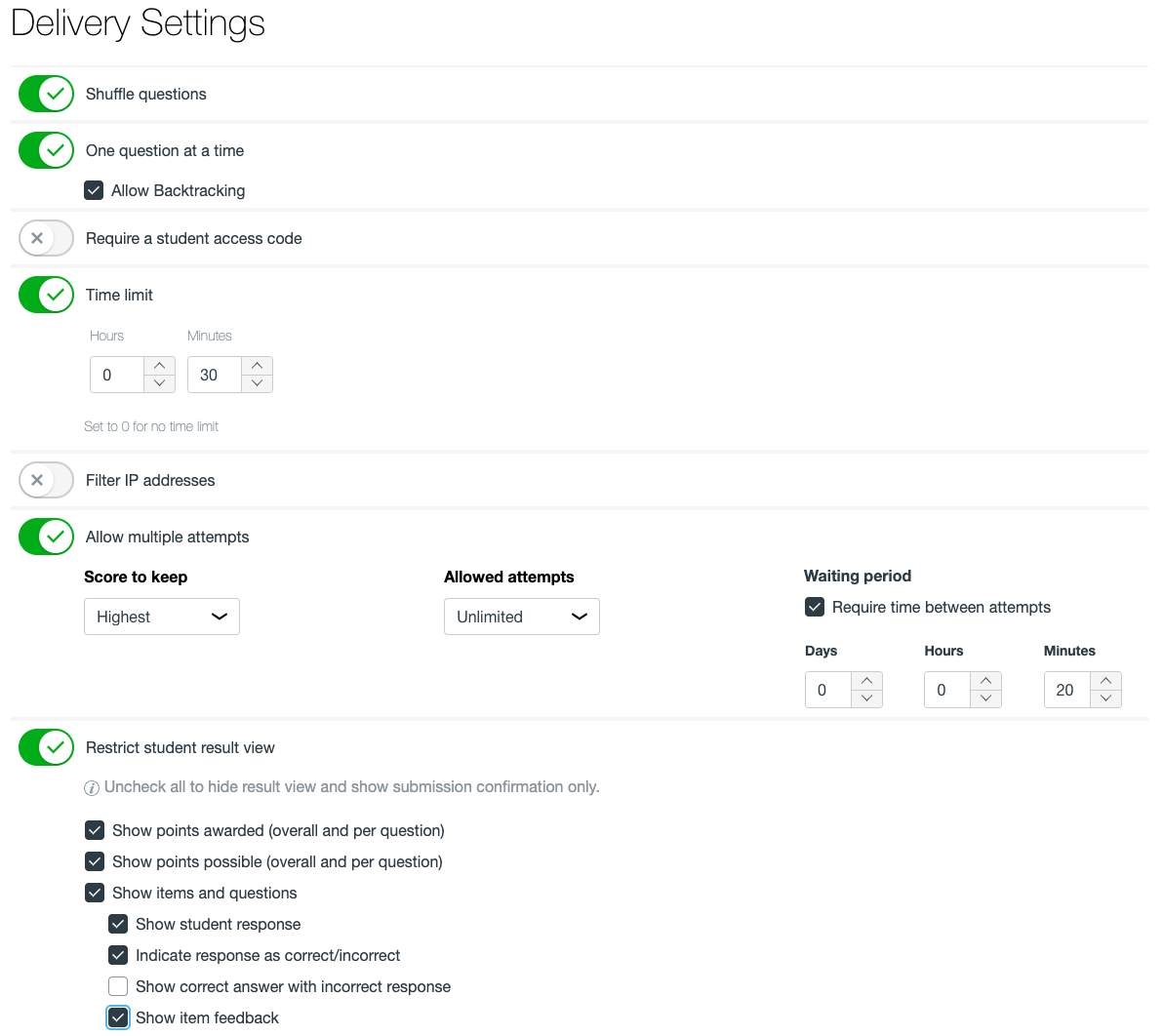1163x1036 pixels.
Task: Uncheck Allow Backtracking checkbox
Action: (94, 190)
